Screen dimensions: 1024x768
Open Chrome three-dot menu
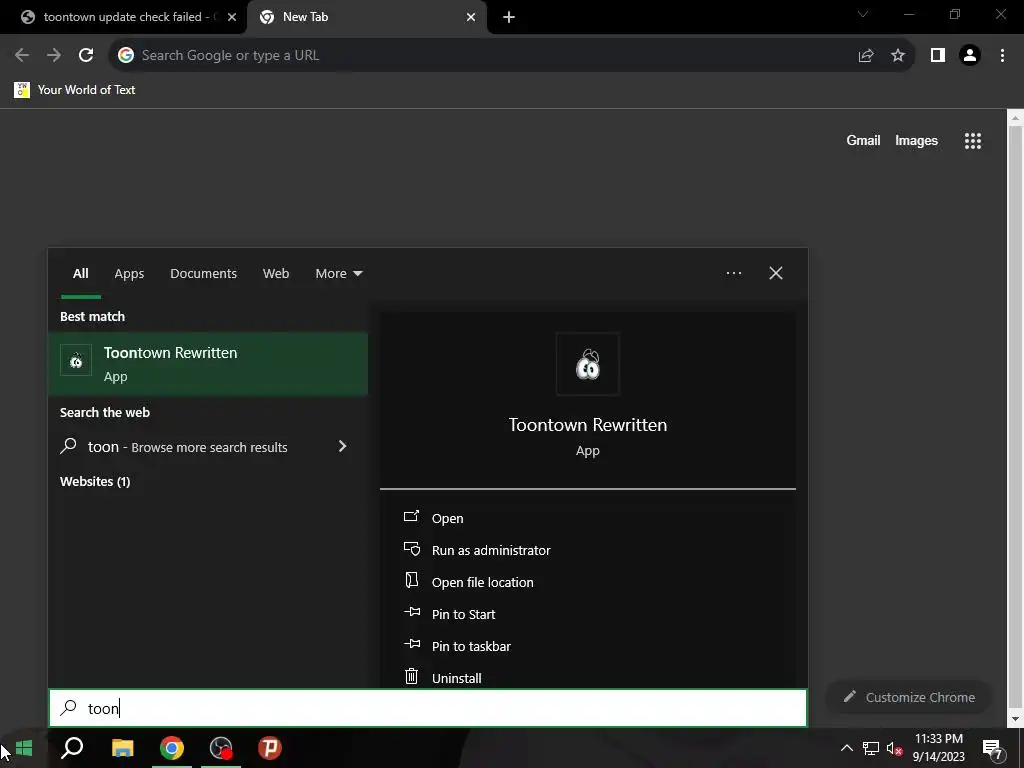pyautogui.click(x=1002, y=56)
